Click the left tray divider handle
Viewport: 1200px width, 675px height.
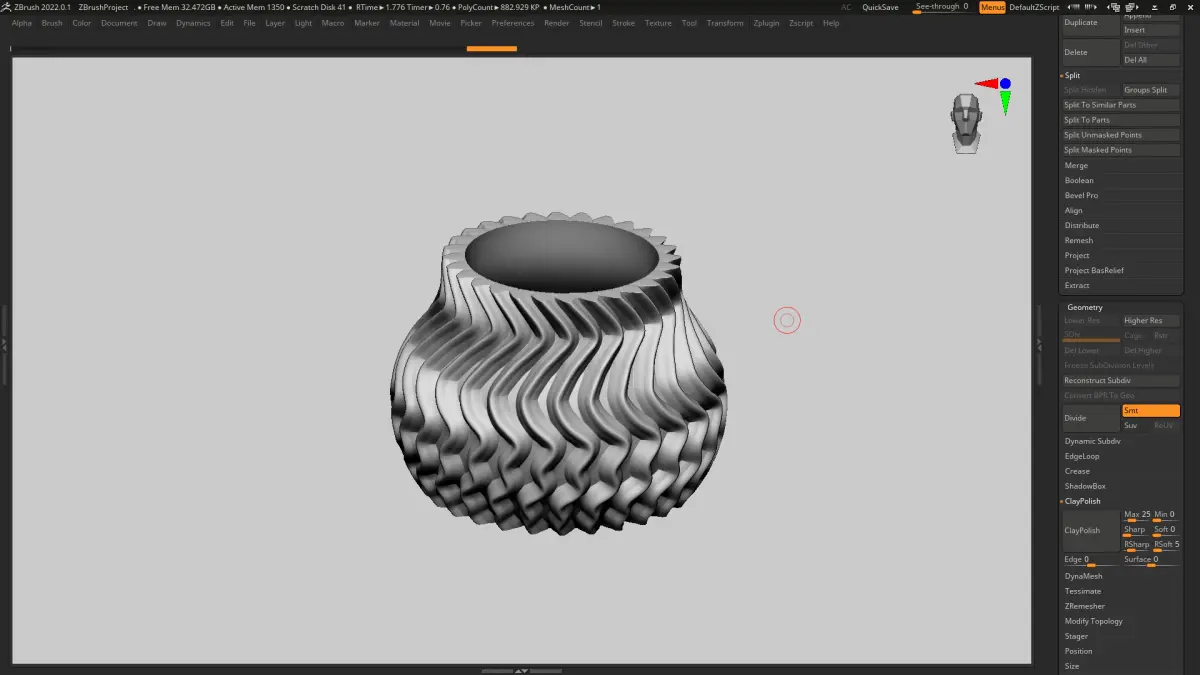point(4,343)
